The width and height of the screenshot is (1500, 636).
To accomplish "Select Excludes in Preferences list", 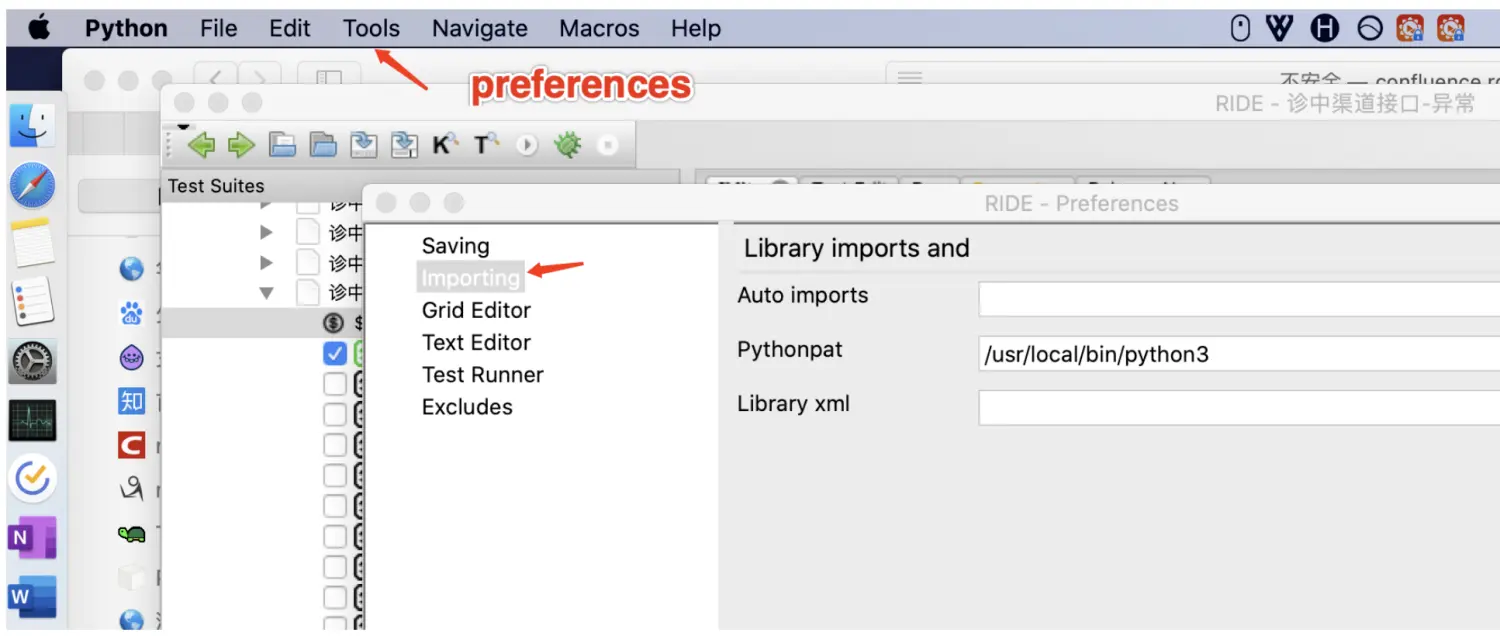I will 467,407.
